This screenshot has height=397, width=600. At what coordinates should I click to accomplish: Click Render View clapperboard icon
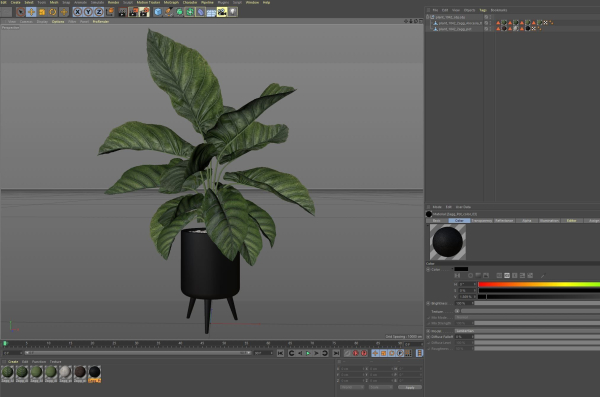(122, 12)
